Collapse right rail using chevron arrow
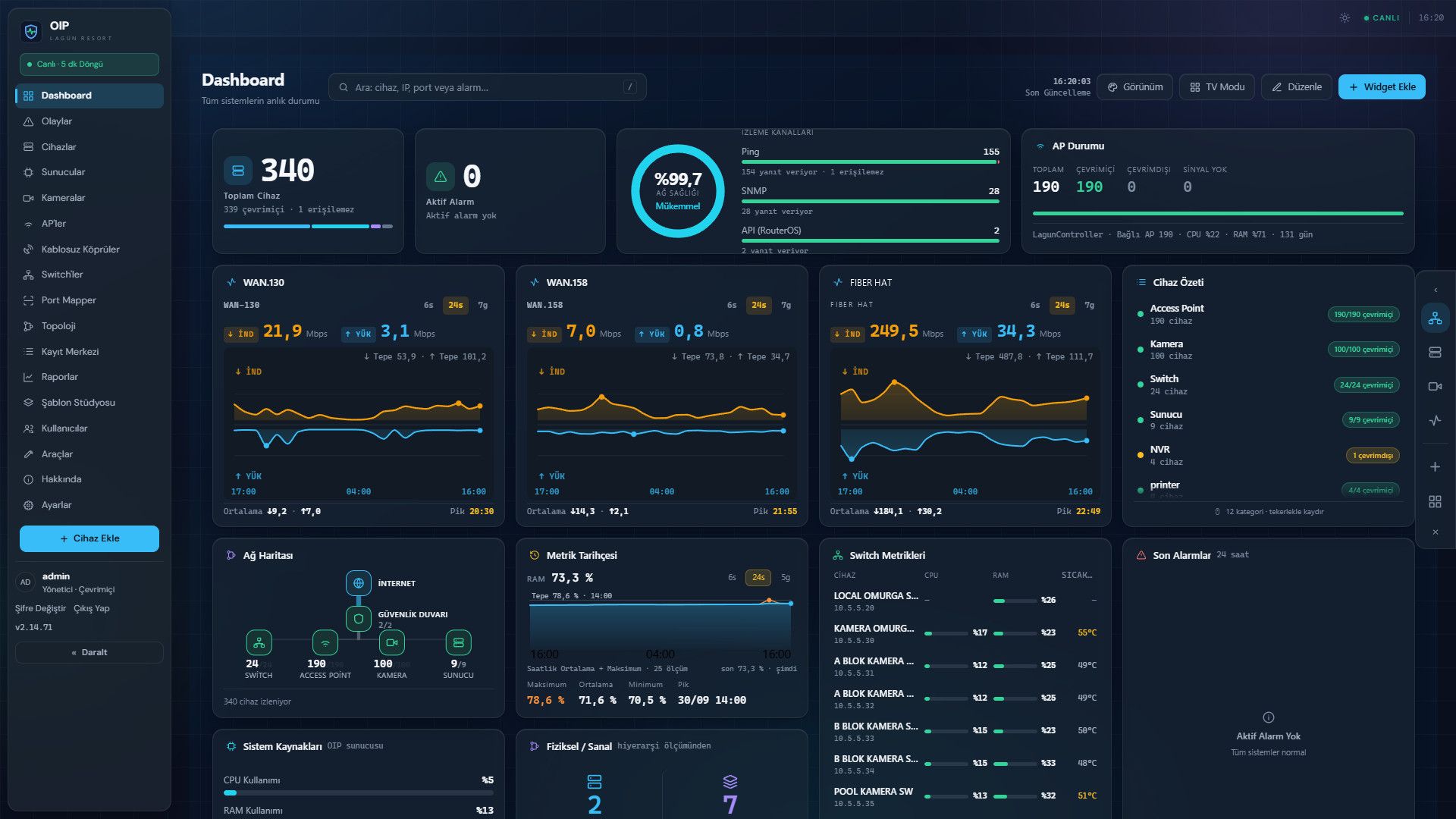Screen dimensions: 1456x819 point(1435,290)
